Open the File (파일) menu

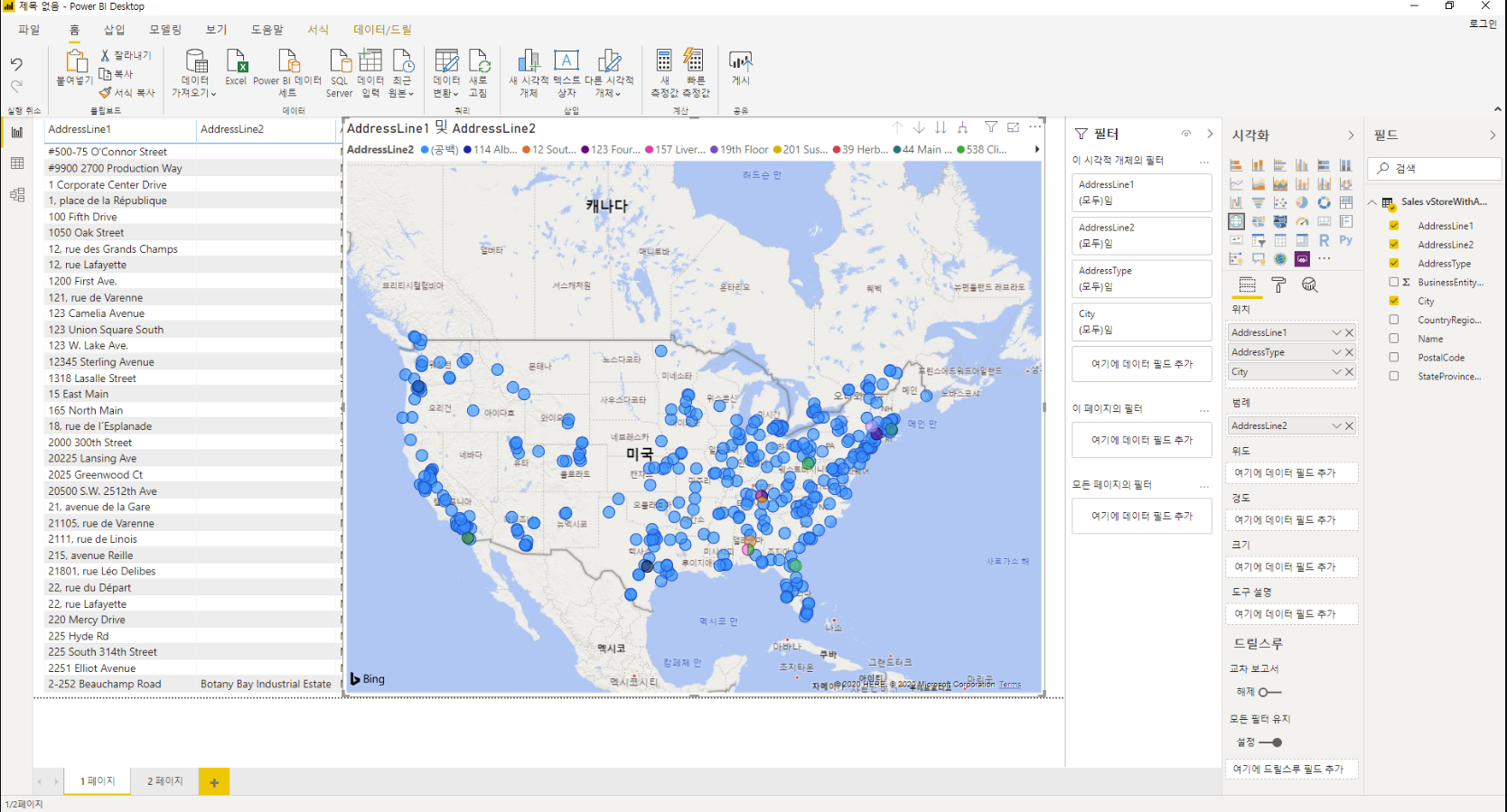[29, 30]
